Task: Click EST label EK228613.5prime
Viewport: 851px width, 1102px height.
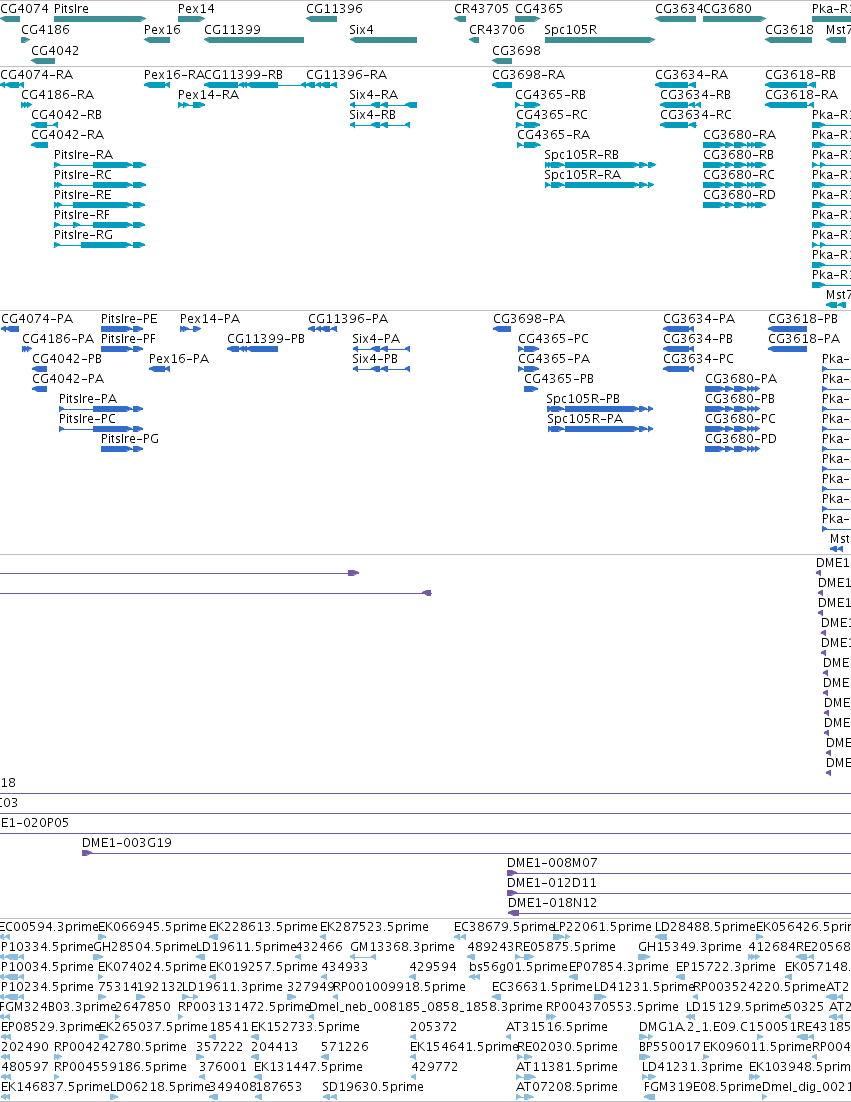Action: pos(264,926)
